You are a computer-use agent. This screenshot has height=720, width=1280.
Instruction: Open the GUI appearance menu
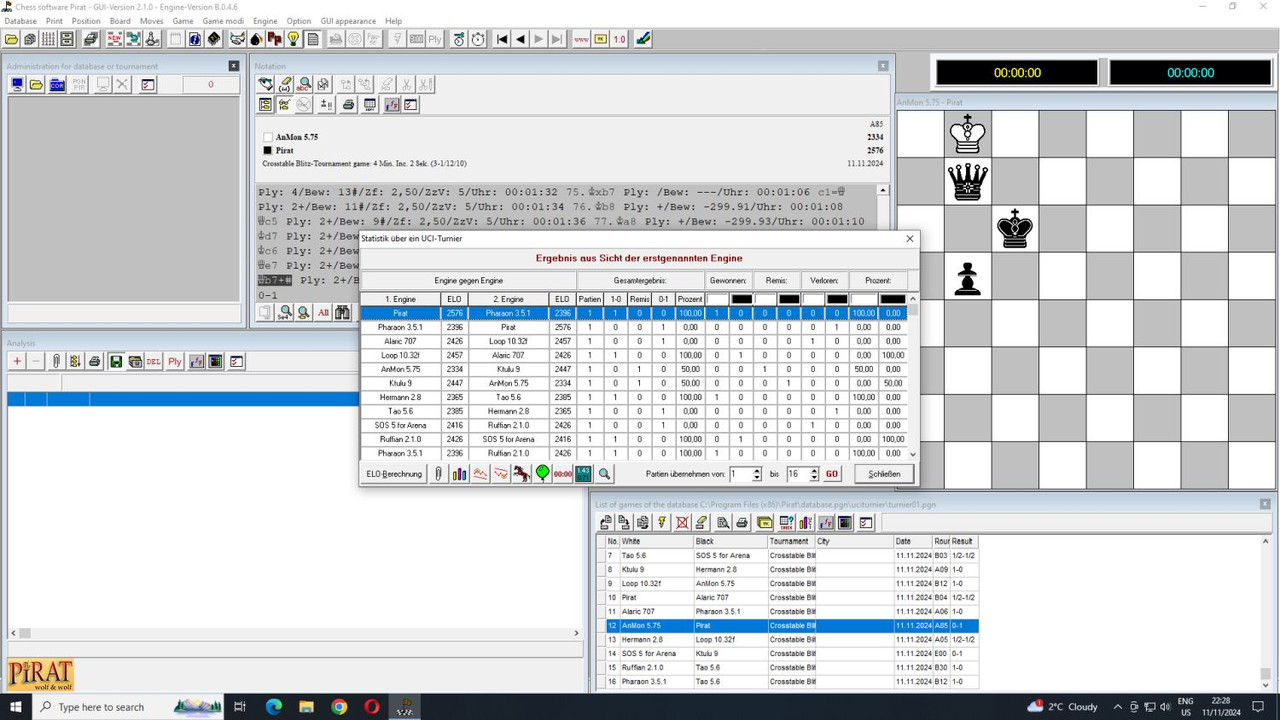pyautogui.click(x=348, y=21)
